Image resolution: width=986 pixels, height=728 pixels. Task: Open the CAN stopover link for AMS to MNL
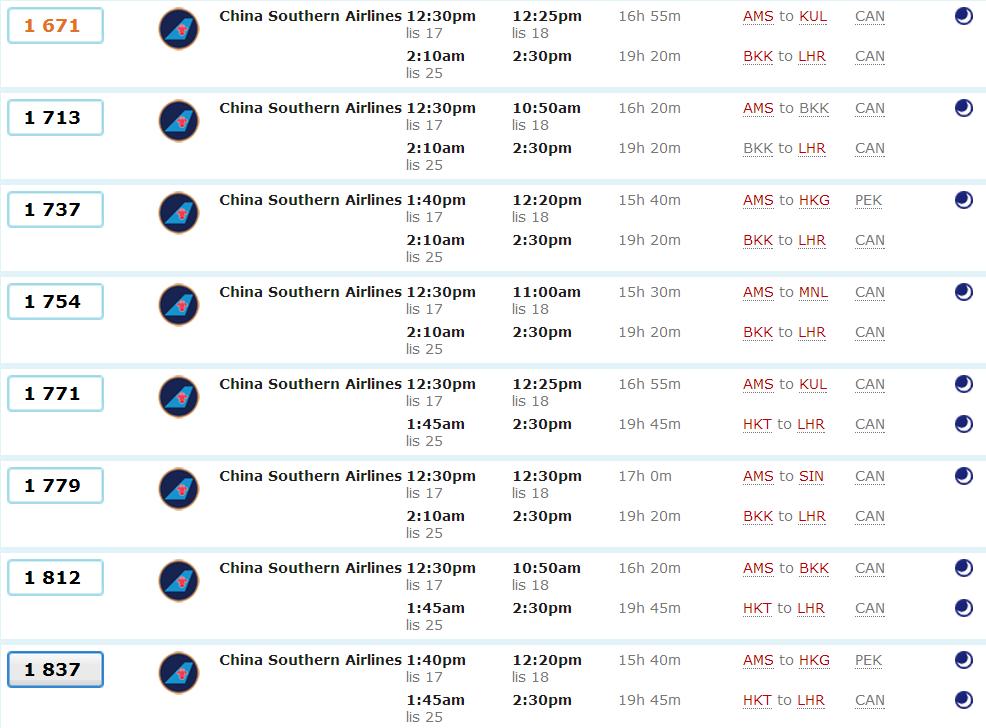[x=870, y=292]
